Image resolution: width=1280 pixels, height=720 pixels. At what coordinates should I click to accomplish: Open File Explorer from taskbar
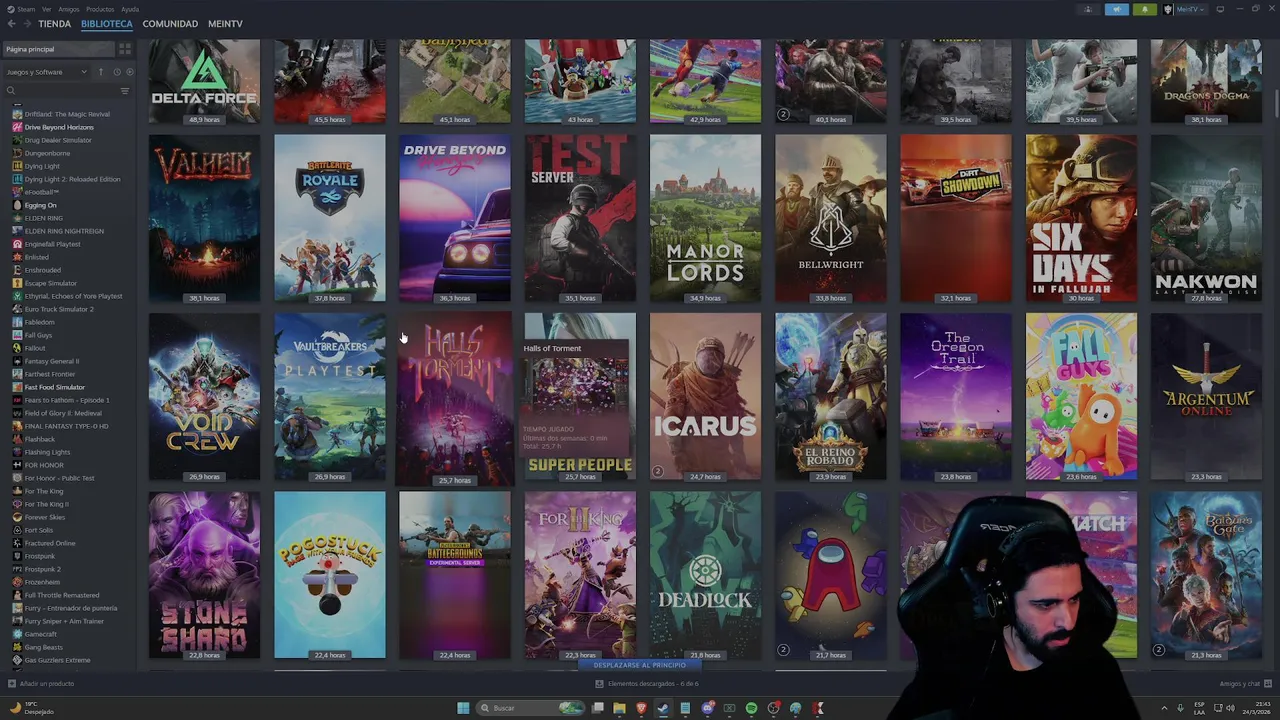[619, 708]
